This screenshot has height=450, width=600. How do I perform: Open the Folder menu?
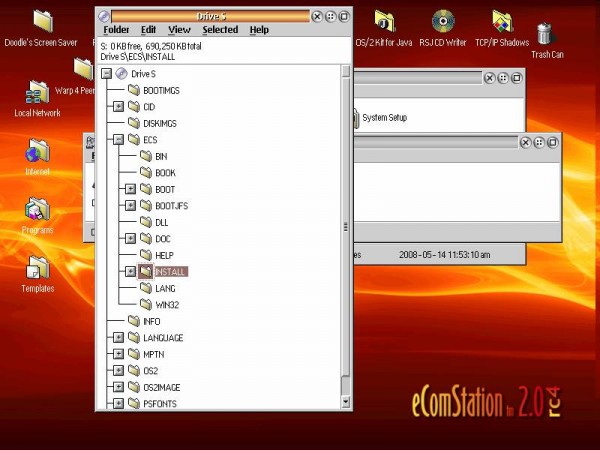(x=117, y=30)
